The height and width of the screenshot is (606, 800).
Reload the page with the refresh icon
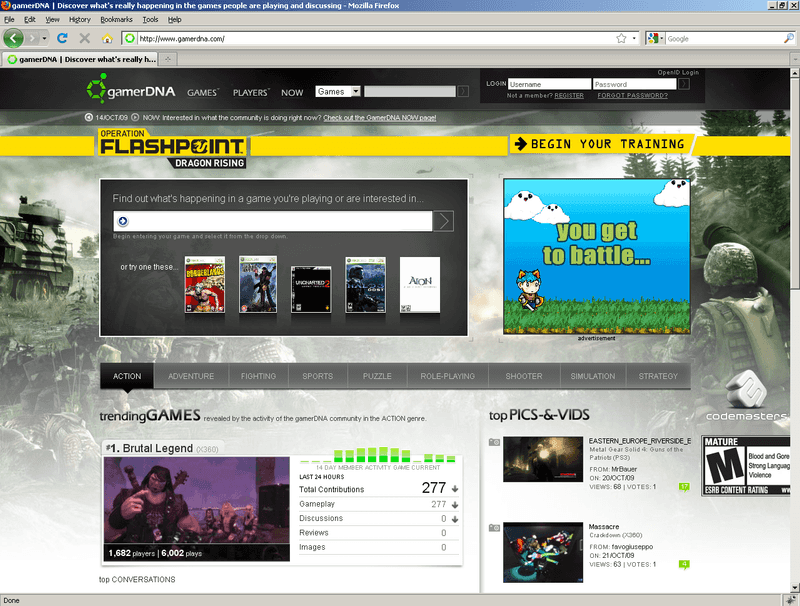(x=62, y=38)
